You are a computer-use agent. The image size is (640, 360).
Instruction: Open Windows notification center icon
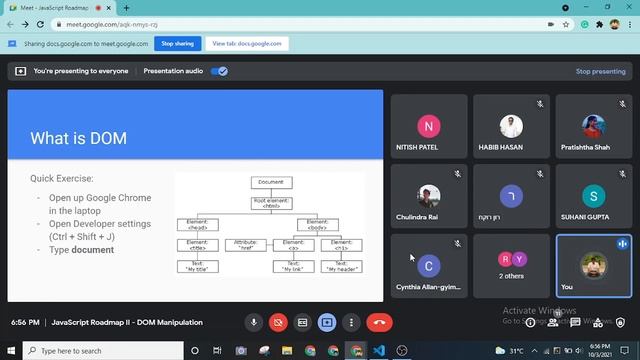coord(624,351)
